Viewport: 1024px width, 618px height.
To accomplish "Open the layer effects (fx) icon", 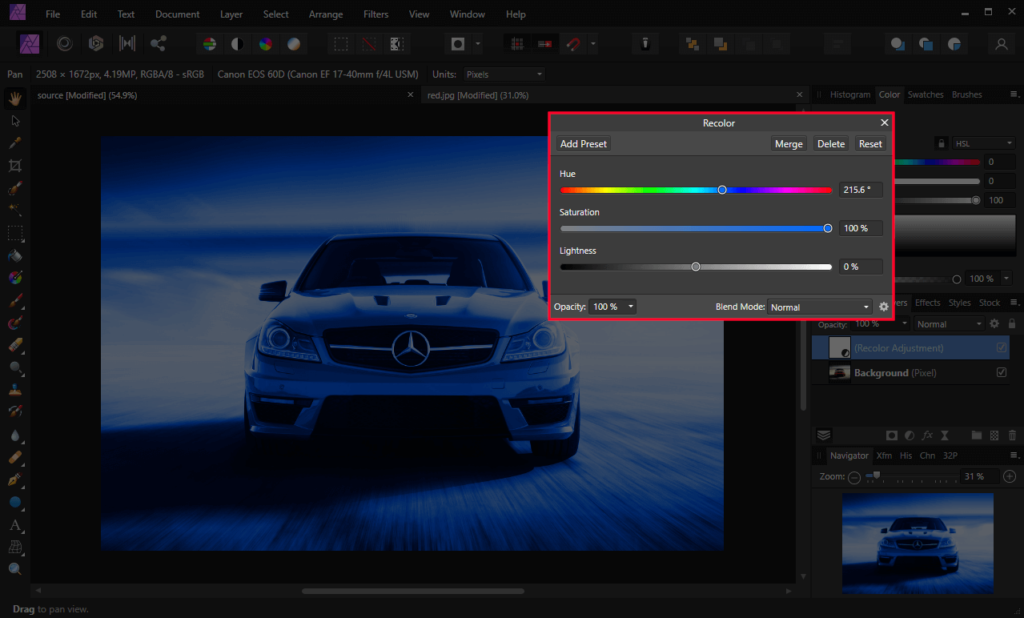I will tap(928, 434).
